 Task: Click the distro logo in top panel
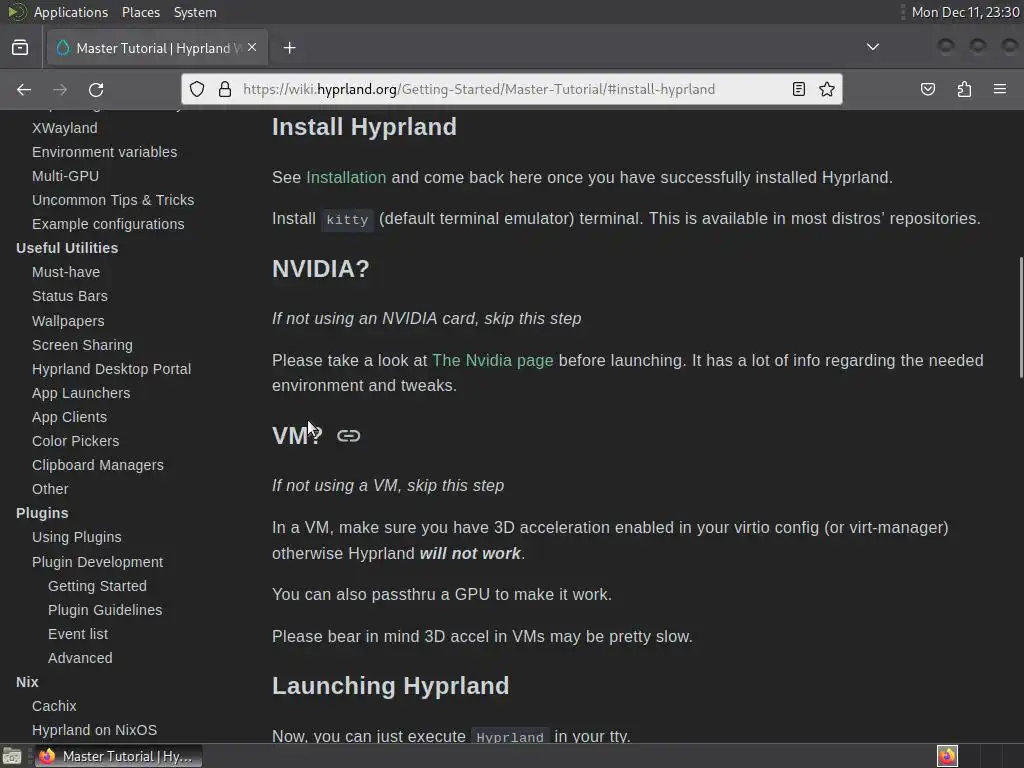click(17, 12)
